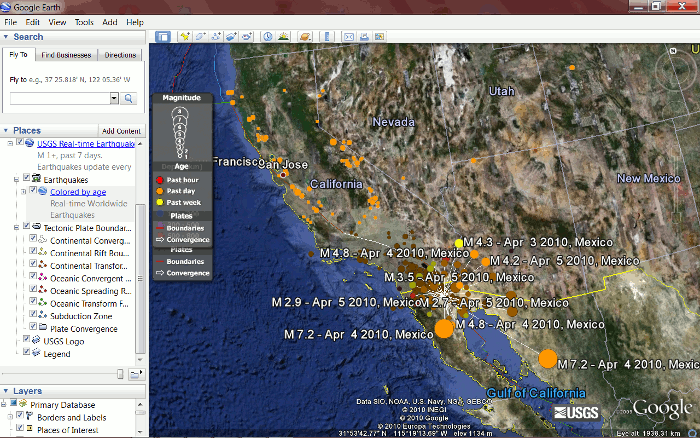The image size is (700, 438).
Task: Collapse the Earthquakes tree node
Action: point(17,179)
